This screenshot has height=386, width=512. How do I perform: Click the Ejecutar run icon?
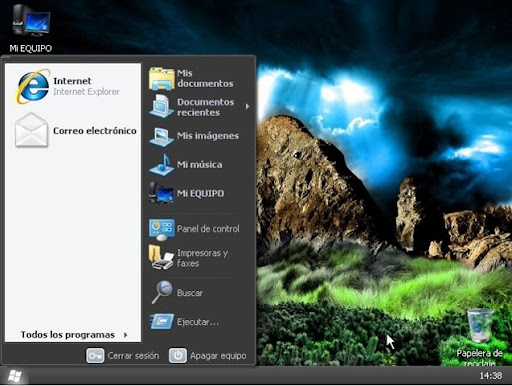162,322
